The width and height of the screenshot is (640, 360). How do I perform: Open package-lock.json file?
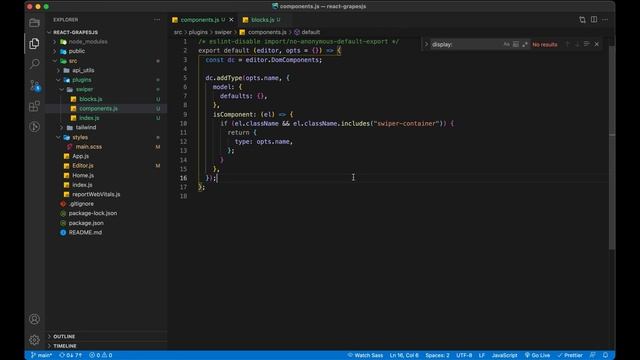[x=93, y=213]
